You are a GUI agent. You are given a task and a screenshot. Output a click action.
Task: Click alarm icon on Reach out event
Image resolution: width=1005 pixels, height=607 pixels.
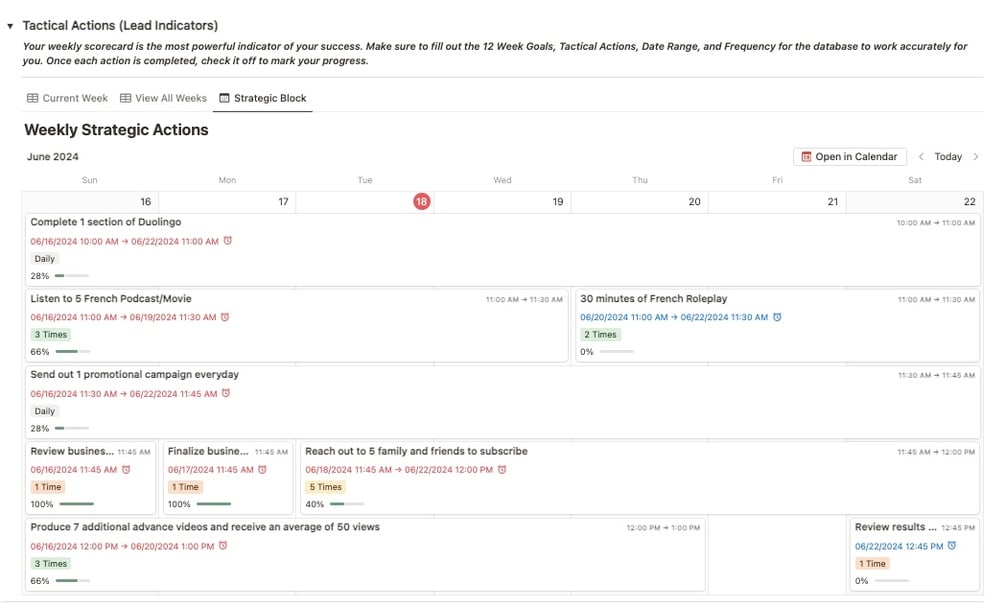502,469
